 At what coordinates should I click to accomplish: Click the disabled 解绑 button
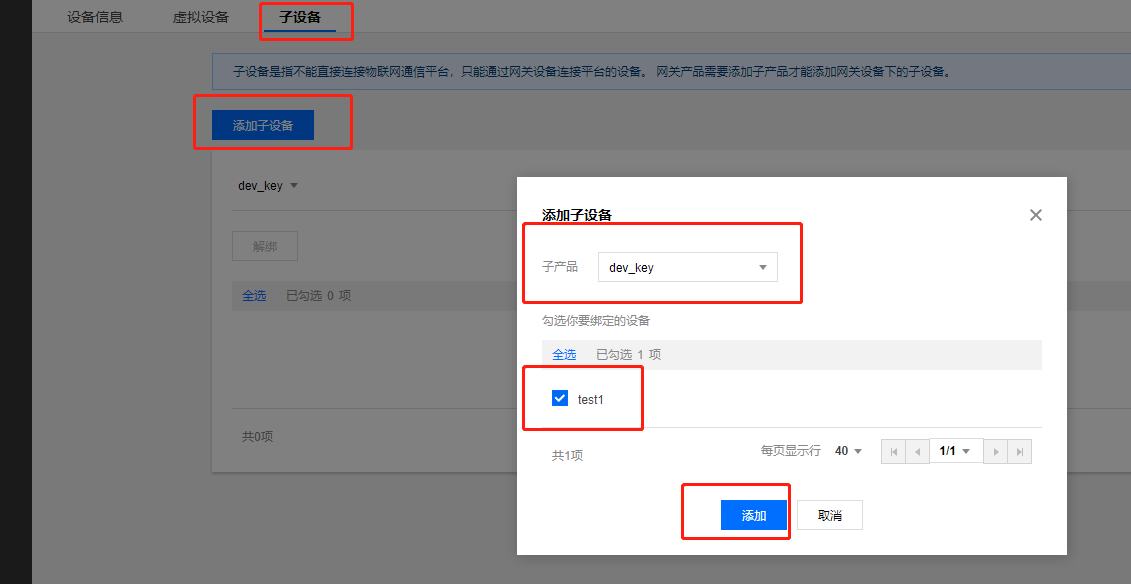click(264, 245)
